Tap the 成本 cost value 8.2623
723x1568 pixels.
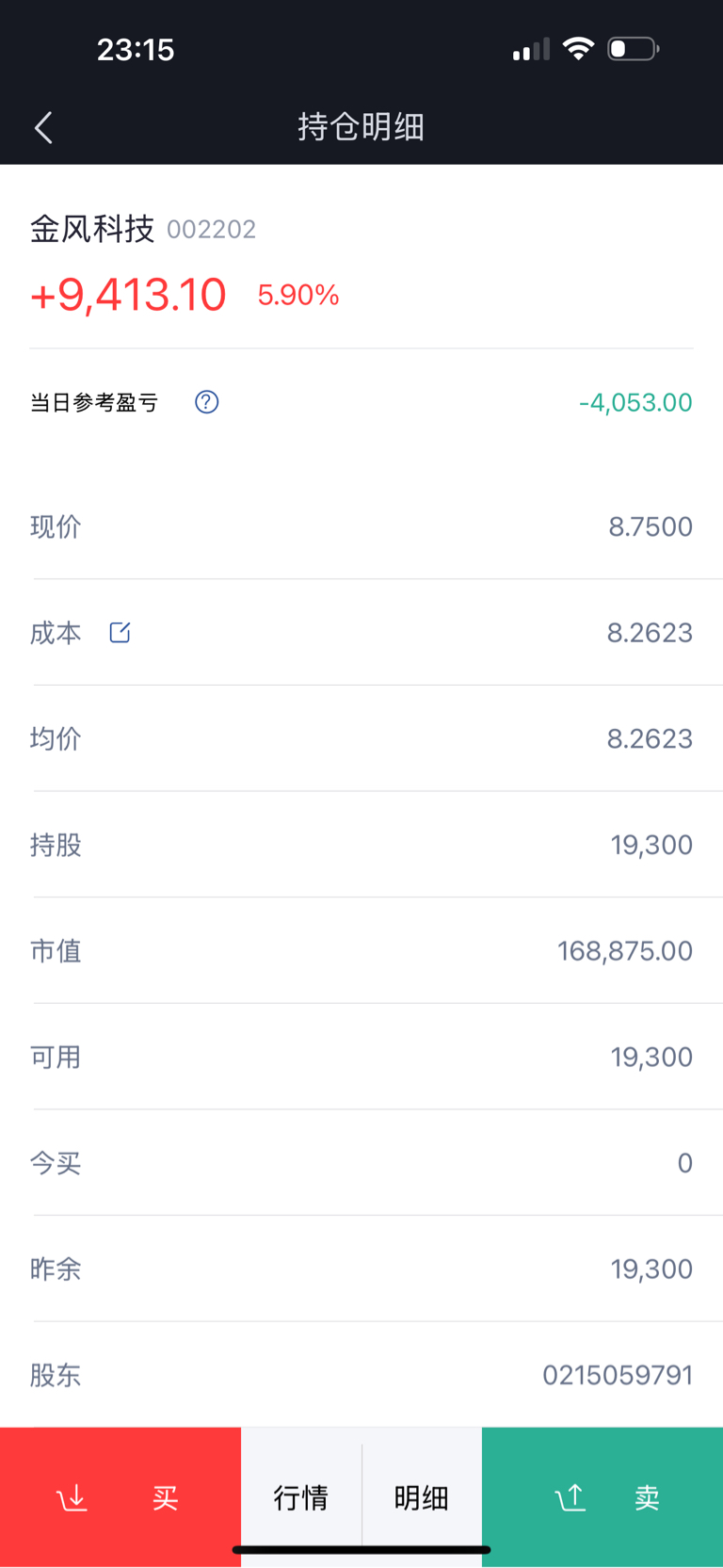pos(650,633)
